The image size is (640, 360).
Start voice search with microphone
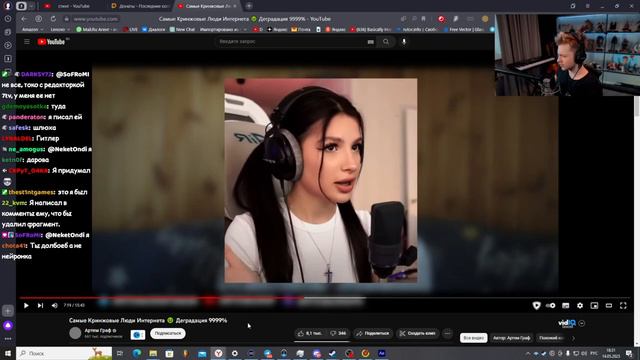coord(404,42)
